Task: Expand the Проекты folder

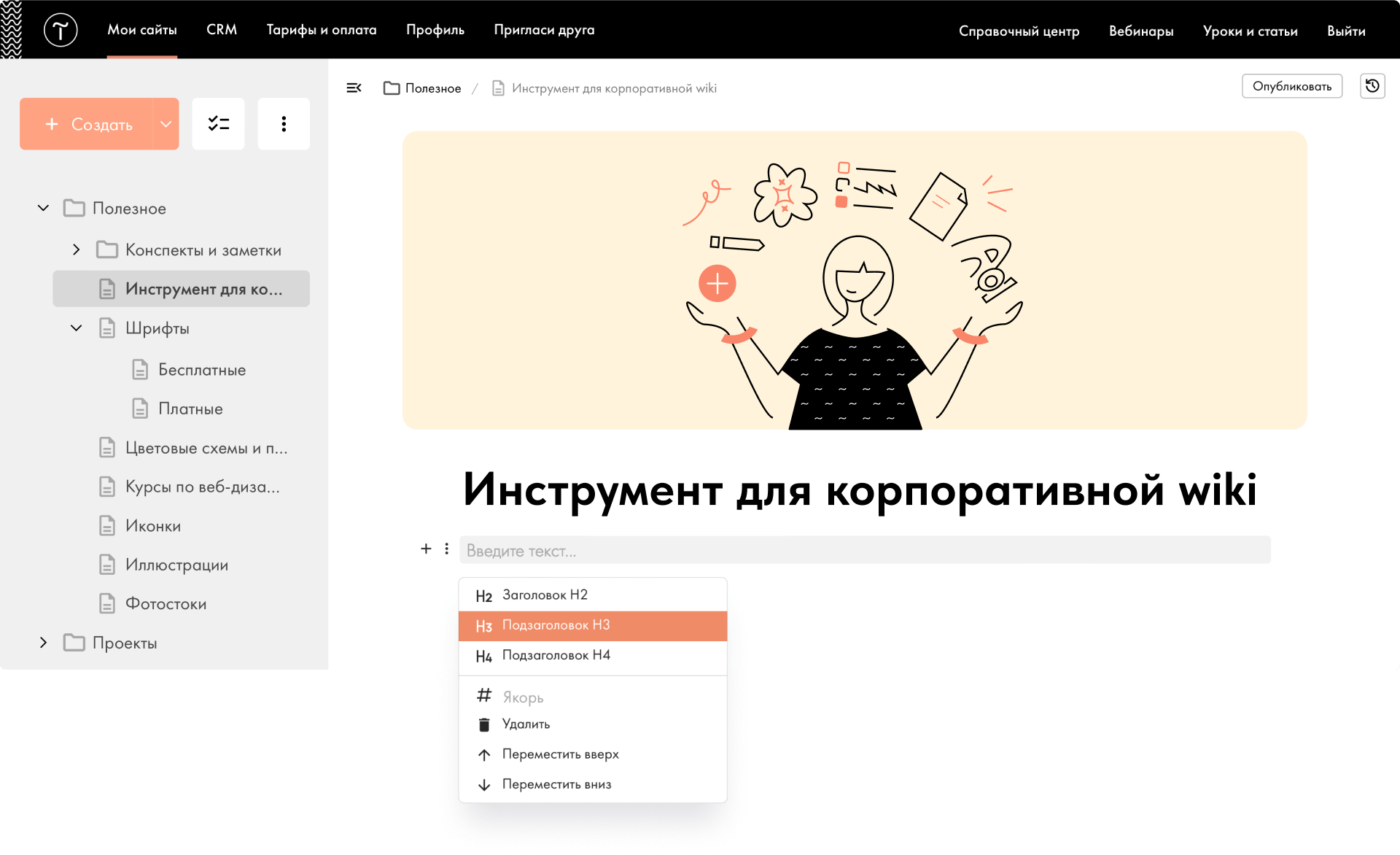Action: click(44, 643)
